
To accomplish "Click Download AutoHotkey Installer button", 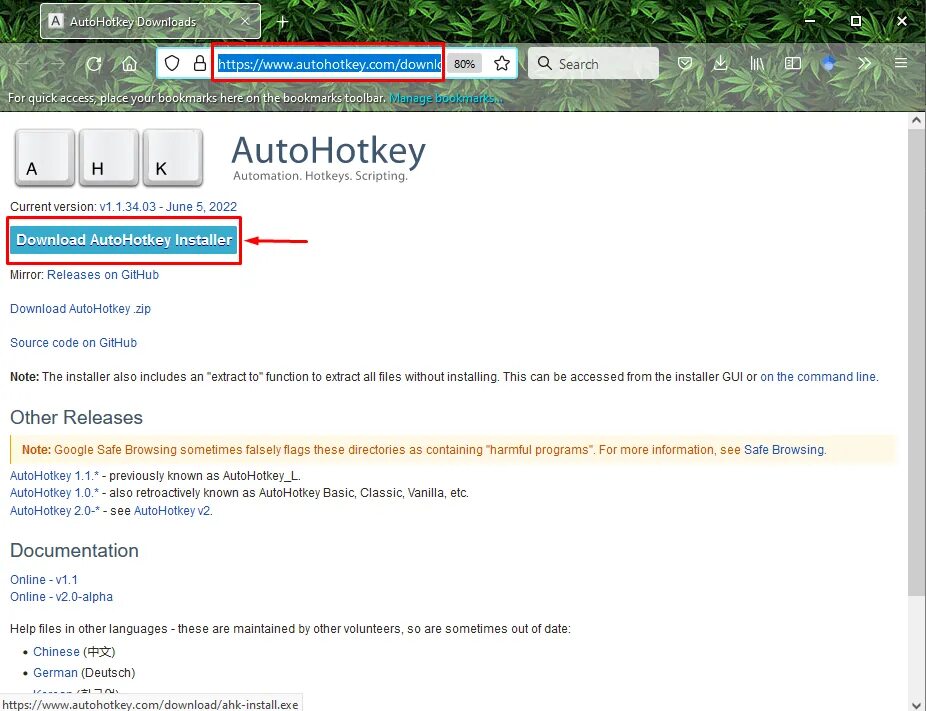I will (x=123, y=240).
